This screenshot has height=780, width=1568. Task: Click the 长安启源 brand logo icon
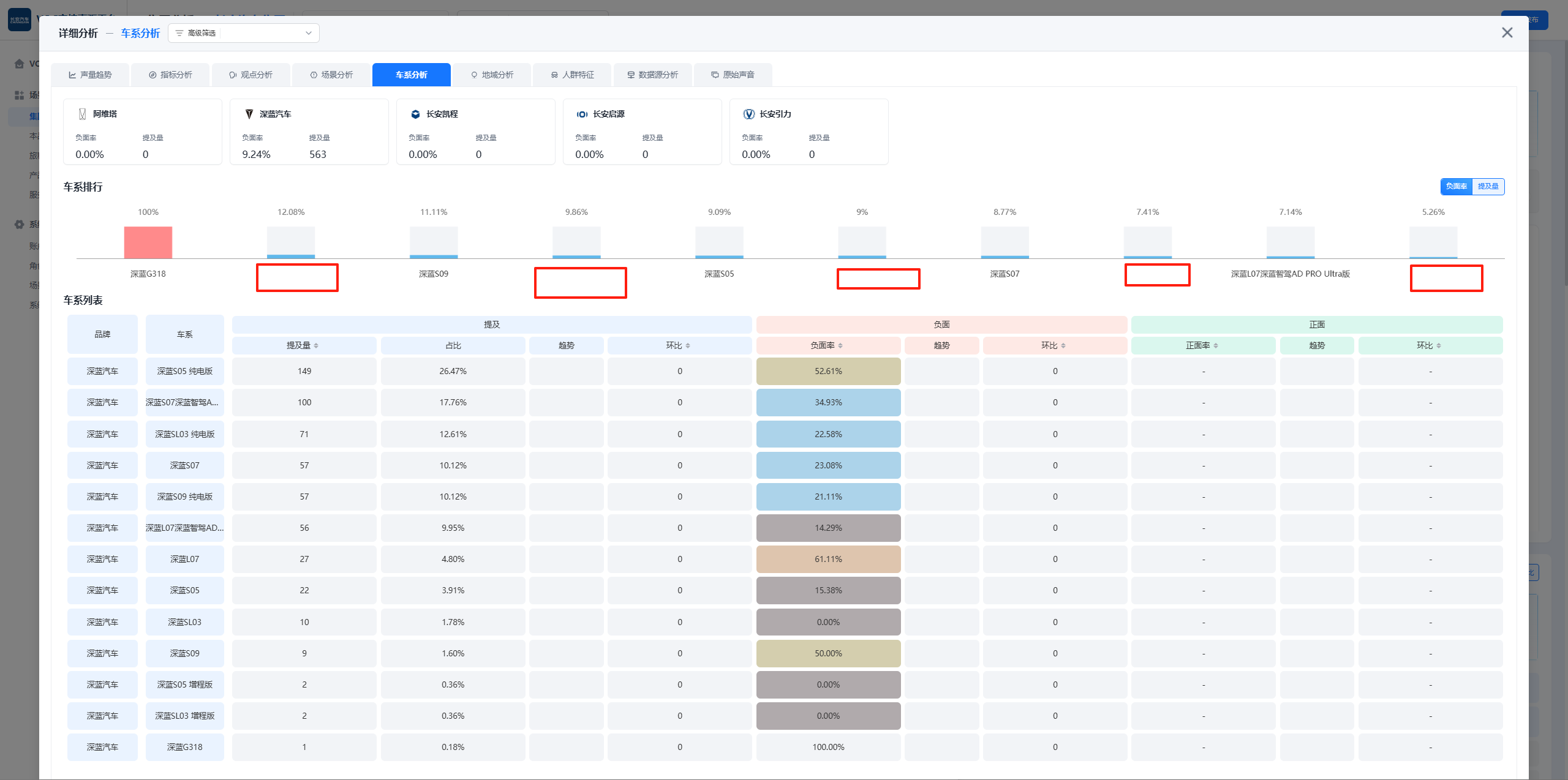[x=582, y=114]
